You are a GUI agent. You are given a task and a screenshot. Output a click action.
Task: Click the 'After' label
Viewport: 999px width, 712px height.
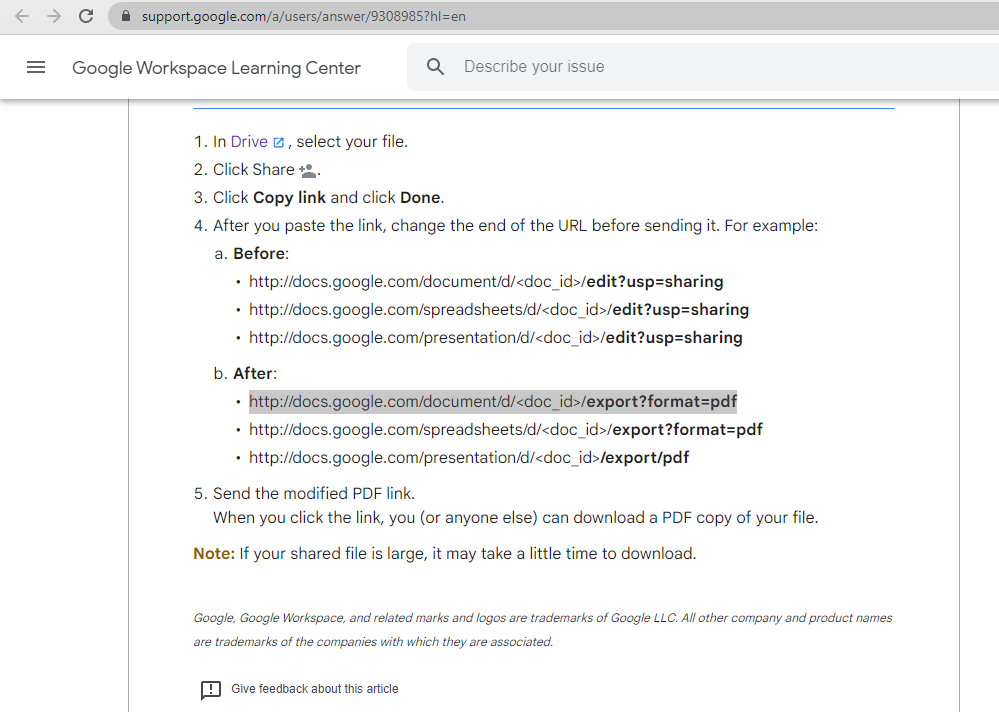tap(254, 373)
